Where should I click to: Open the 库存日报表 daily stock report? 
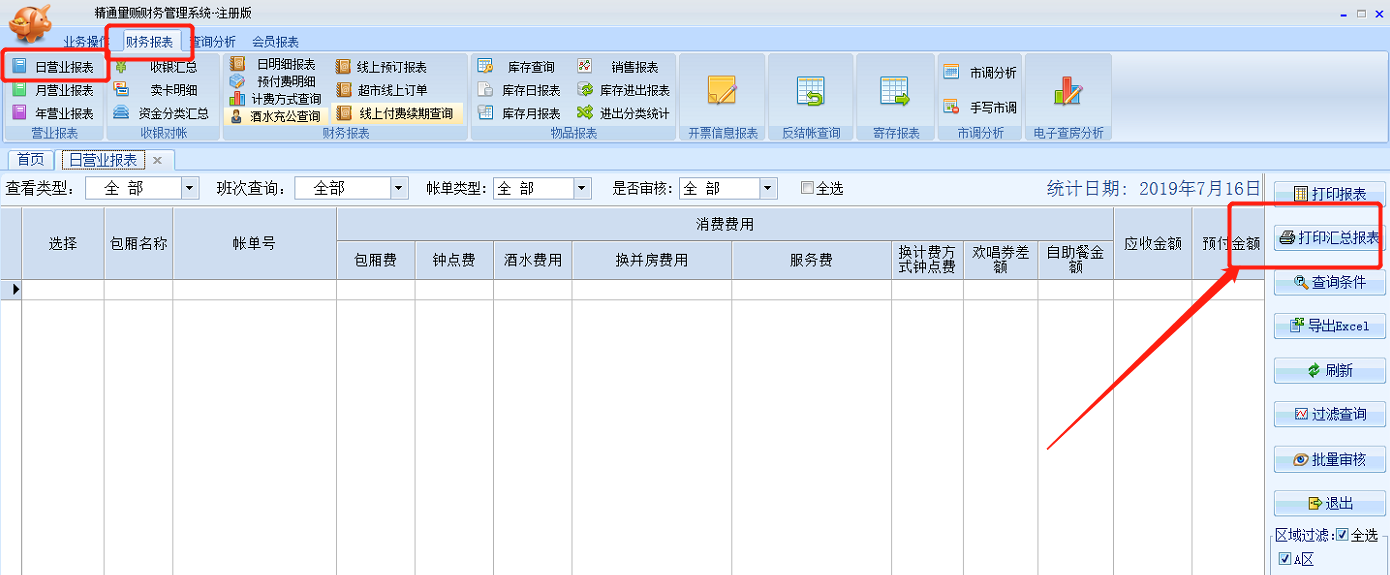click(518, 90)
